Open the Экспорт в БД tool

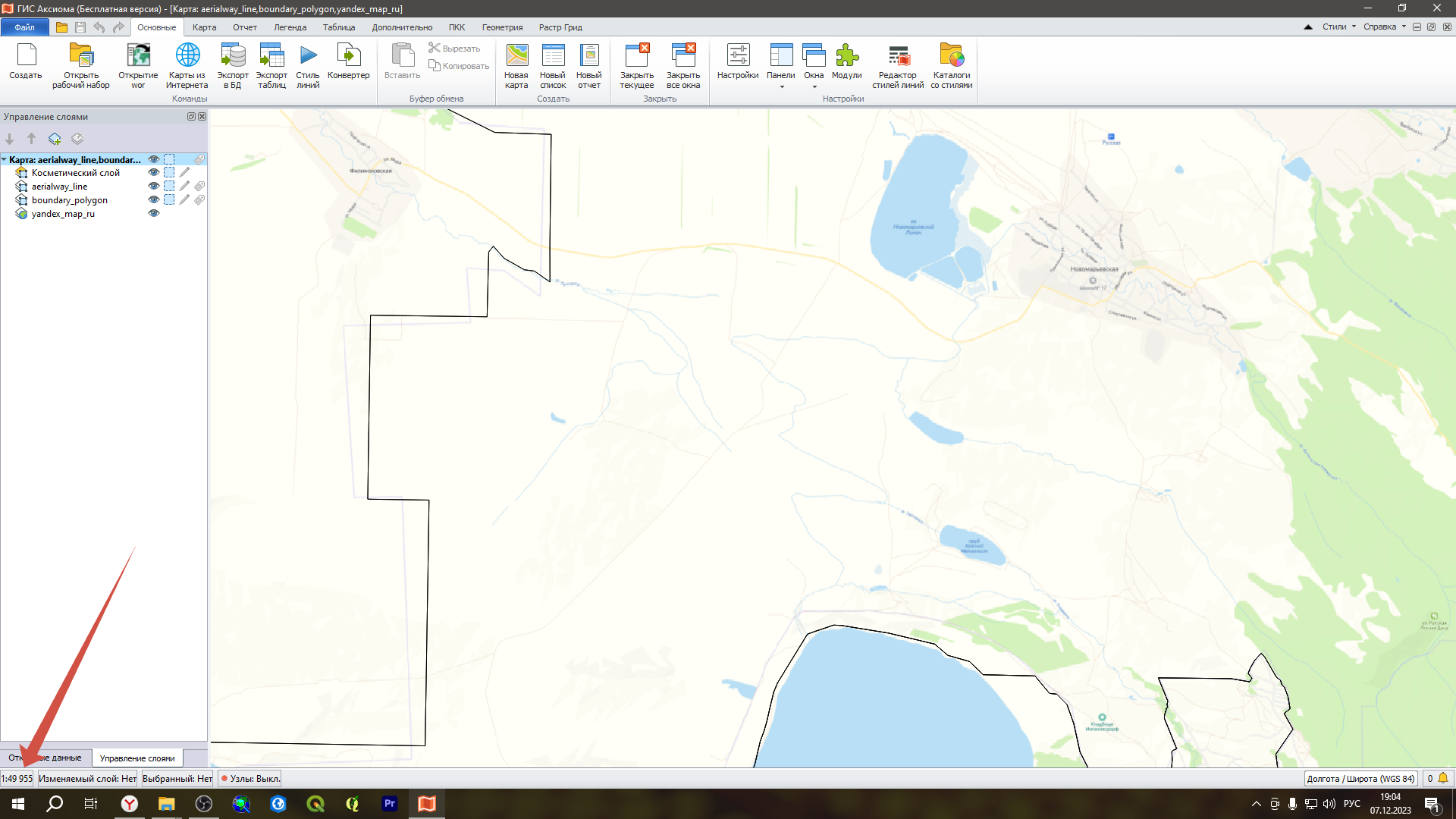(233, 56)
